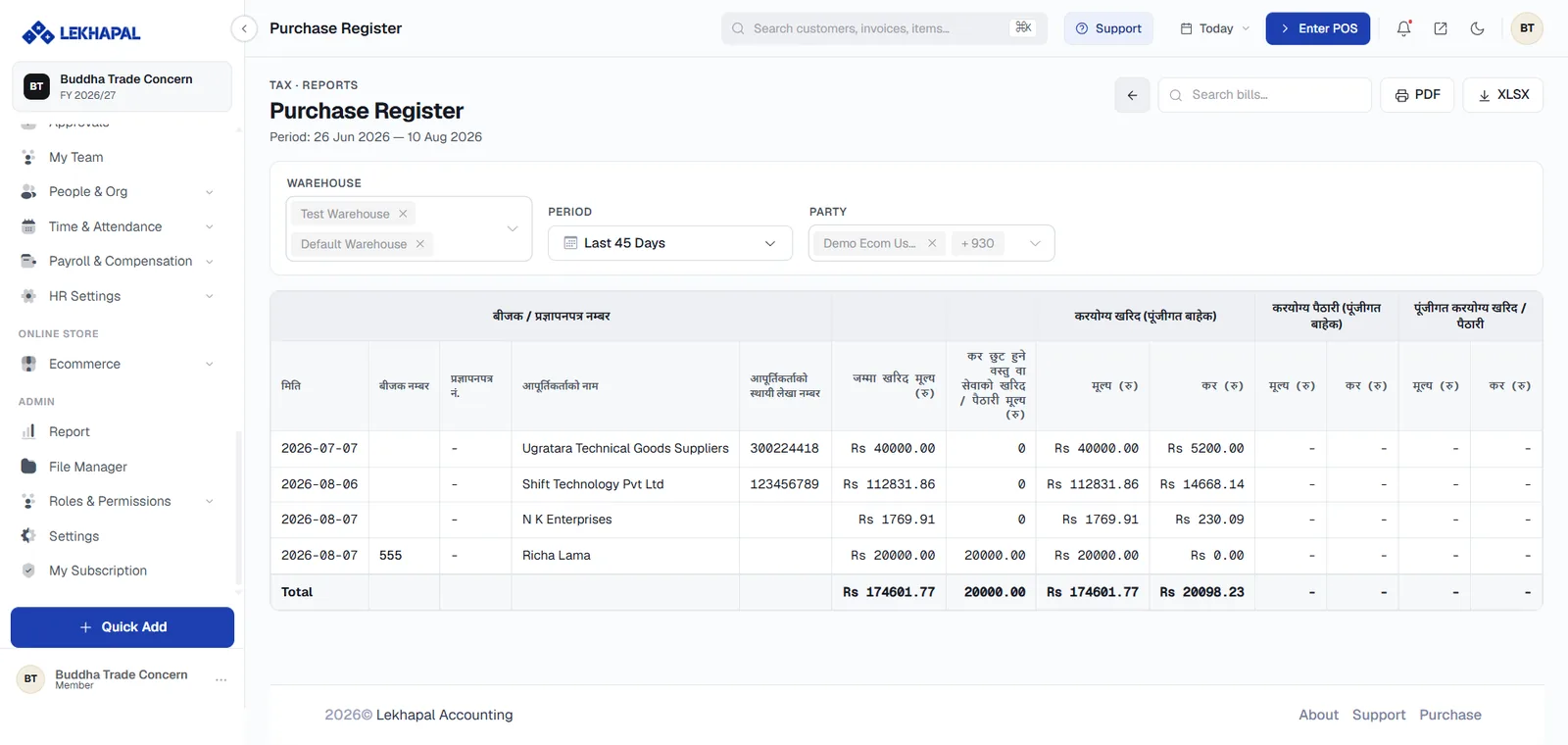Export the register as XLSX
The height and width of the screenshot is (745, 1568).
click(x=1503, y=95)
